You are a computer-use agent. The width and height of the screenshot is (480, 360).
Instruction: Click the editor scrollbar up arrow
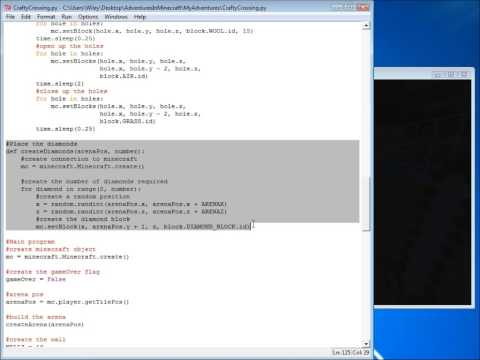[366, 26]
